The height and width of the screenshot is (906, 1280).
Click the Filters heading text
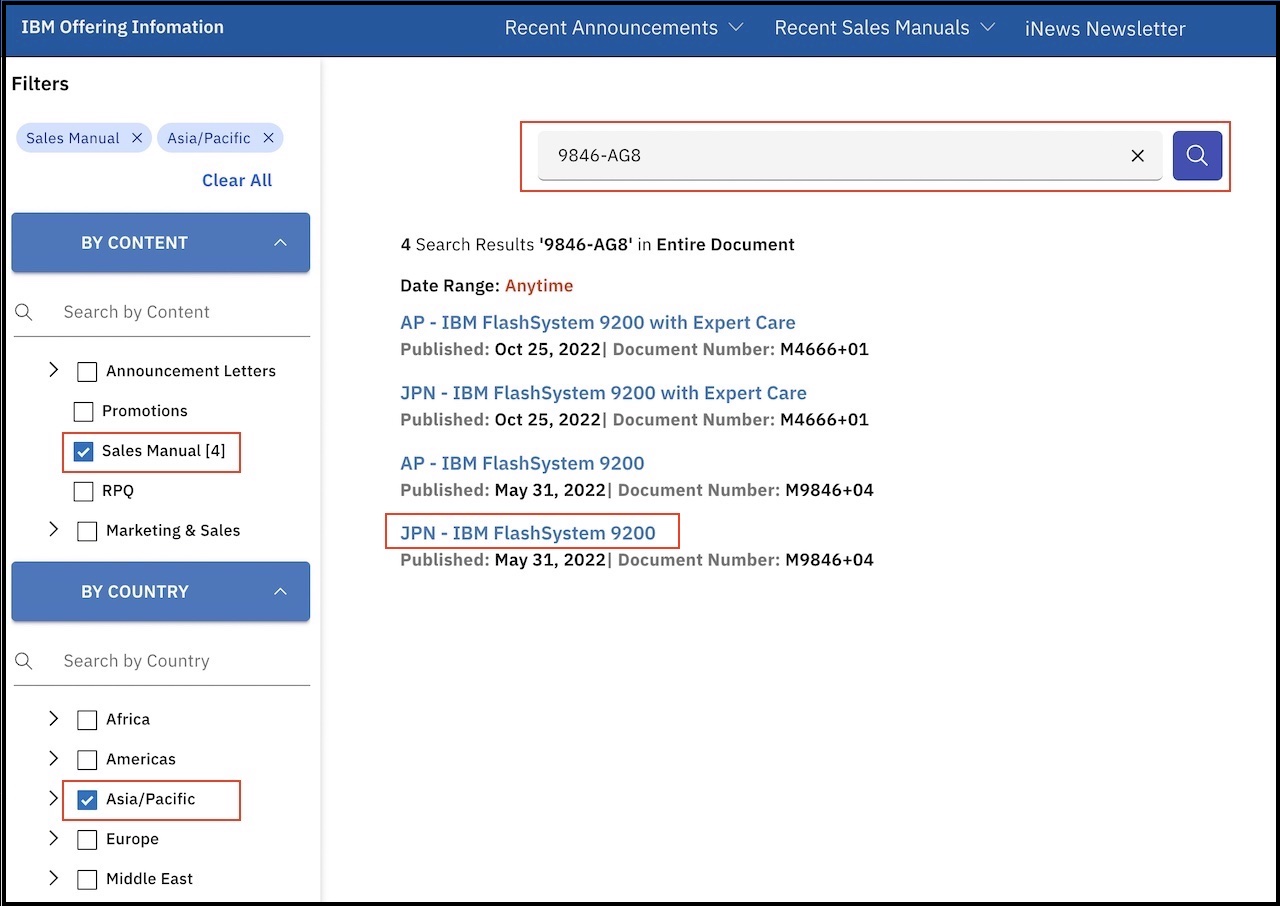coord(40,84)
